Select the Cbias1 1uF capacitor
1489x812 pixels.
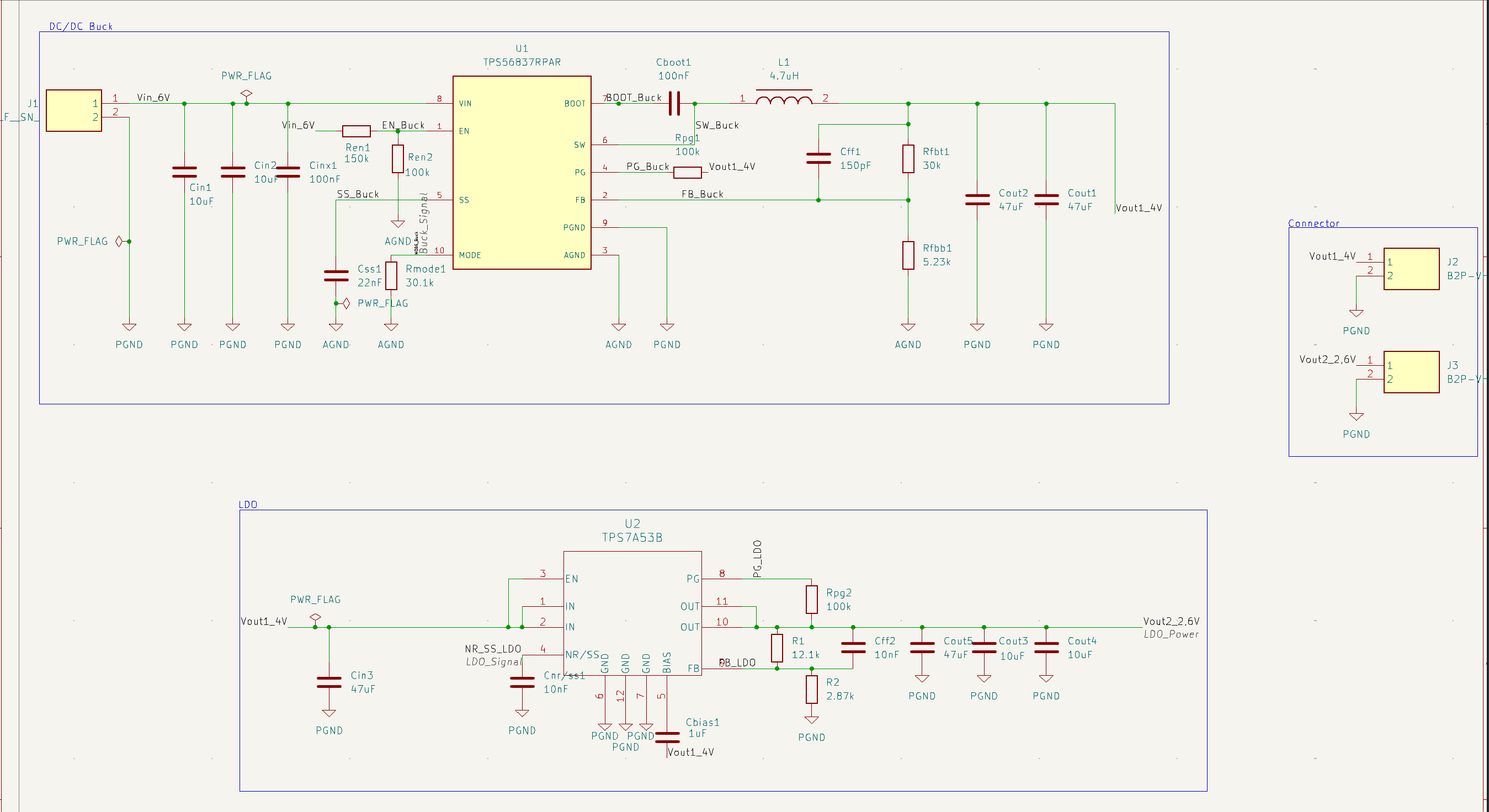coord(667,737)
